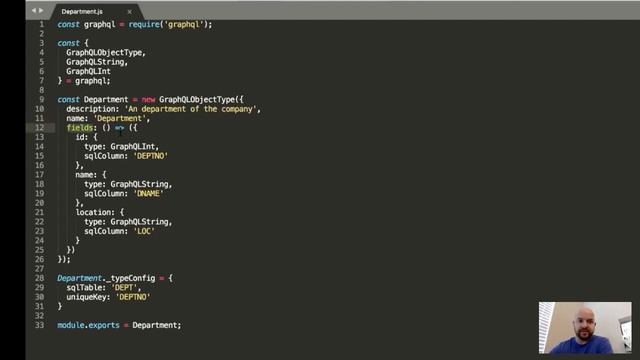Click 'An department of the company' string
The width and height of the screenshot is (640, 360).
[x=191, y=109]
